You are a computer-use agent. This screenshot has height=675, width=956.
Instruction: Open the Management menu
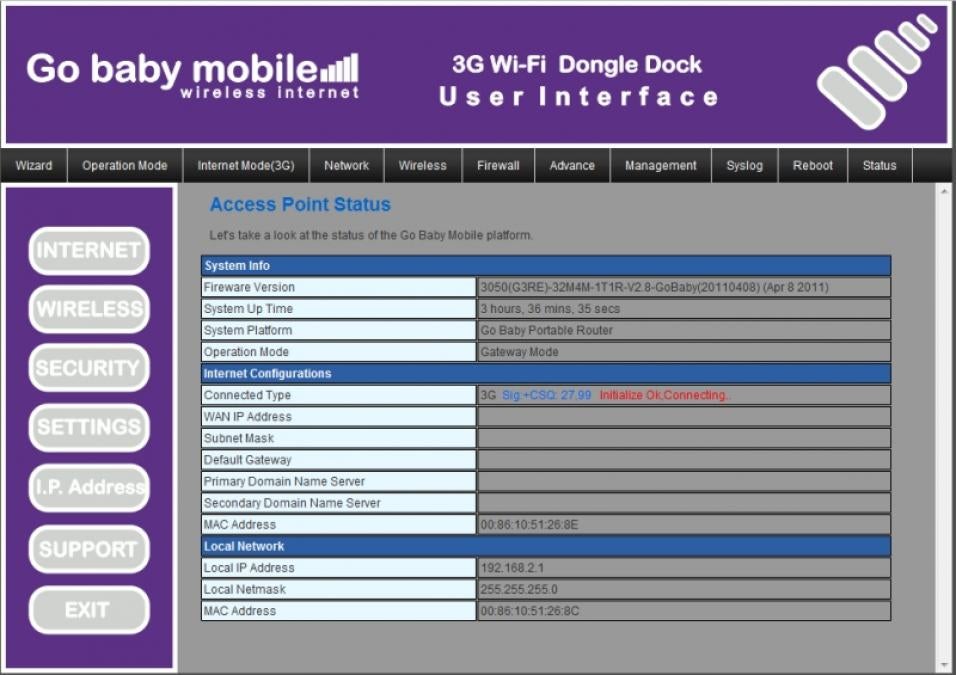(x=661, y=166)
